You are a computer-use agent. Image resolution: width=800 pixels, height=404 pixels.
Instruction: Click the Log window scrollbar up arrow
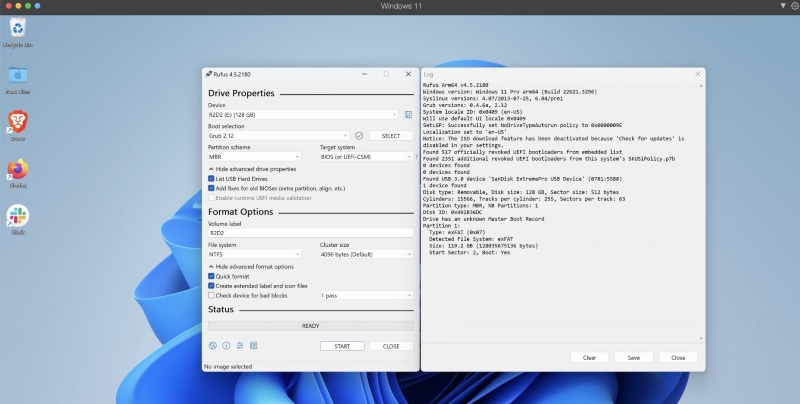[x=701, y=86]
